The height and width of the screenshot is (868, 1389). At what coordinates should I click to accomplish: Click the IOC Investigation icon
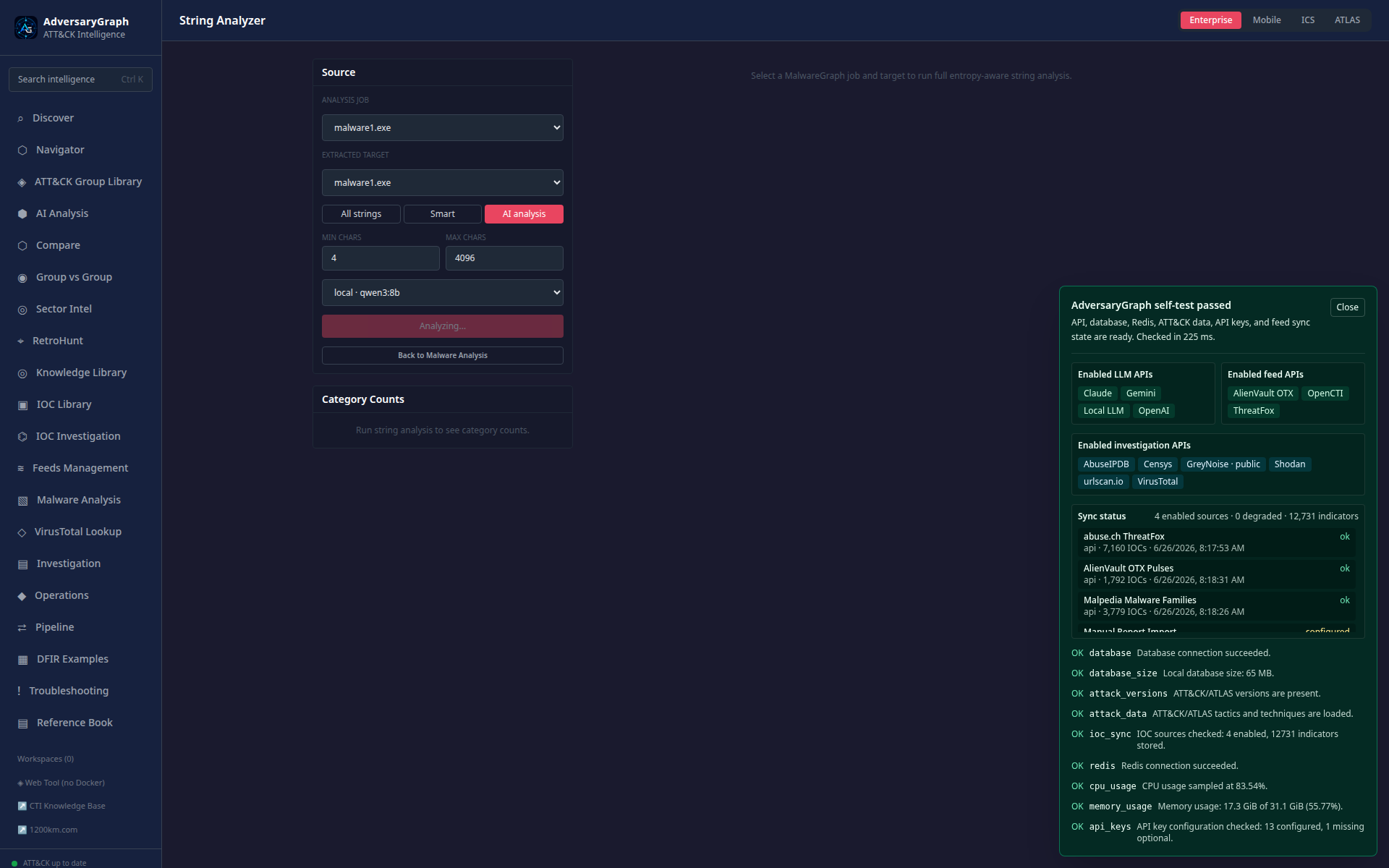(22, 437)
